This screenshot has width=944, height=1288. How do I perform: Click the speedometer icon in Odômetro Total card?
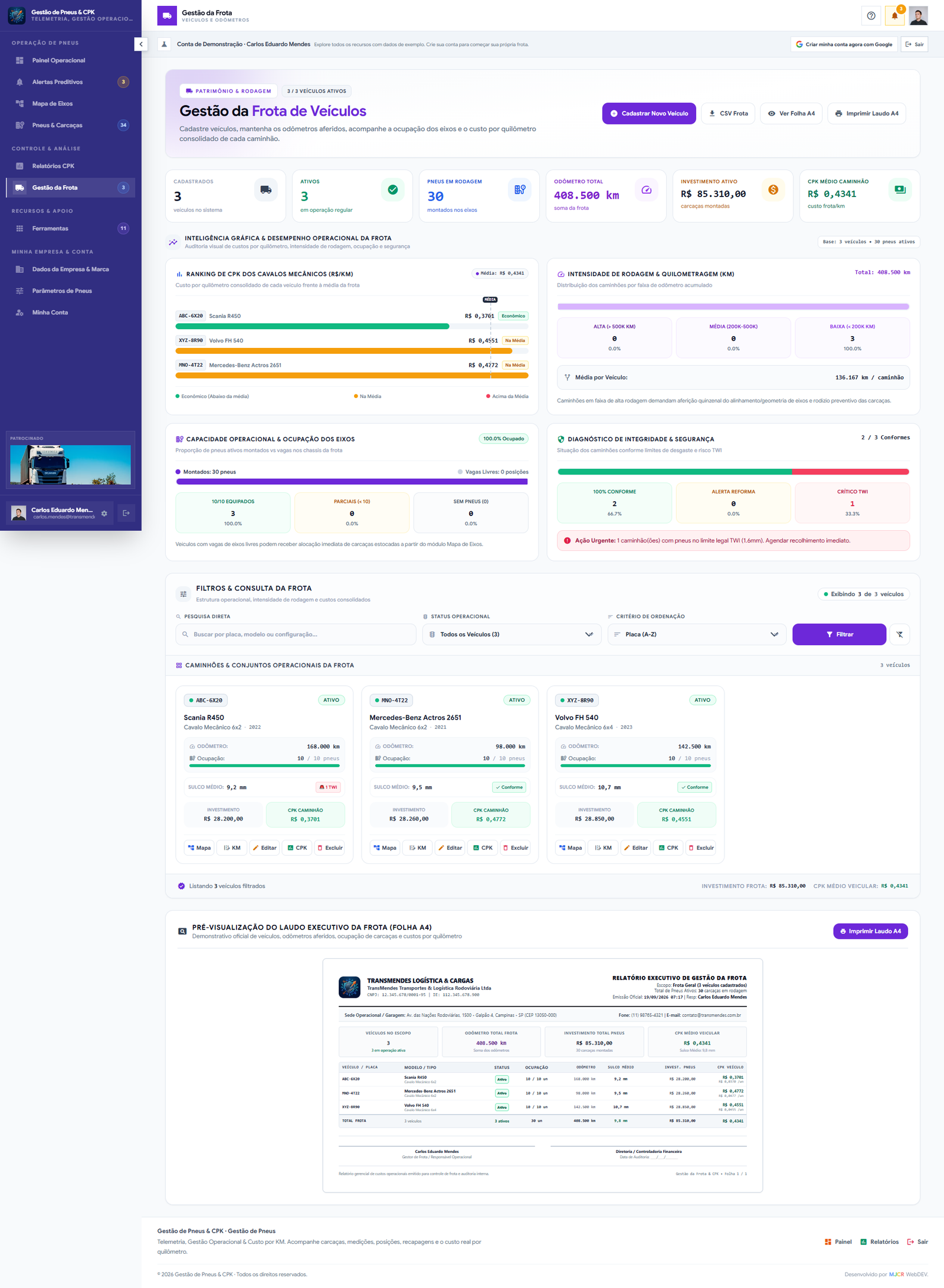[x=647, y=190]
